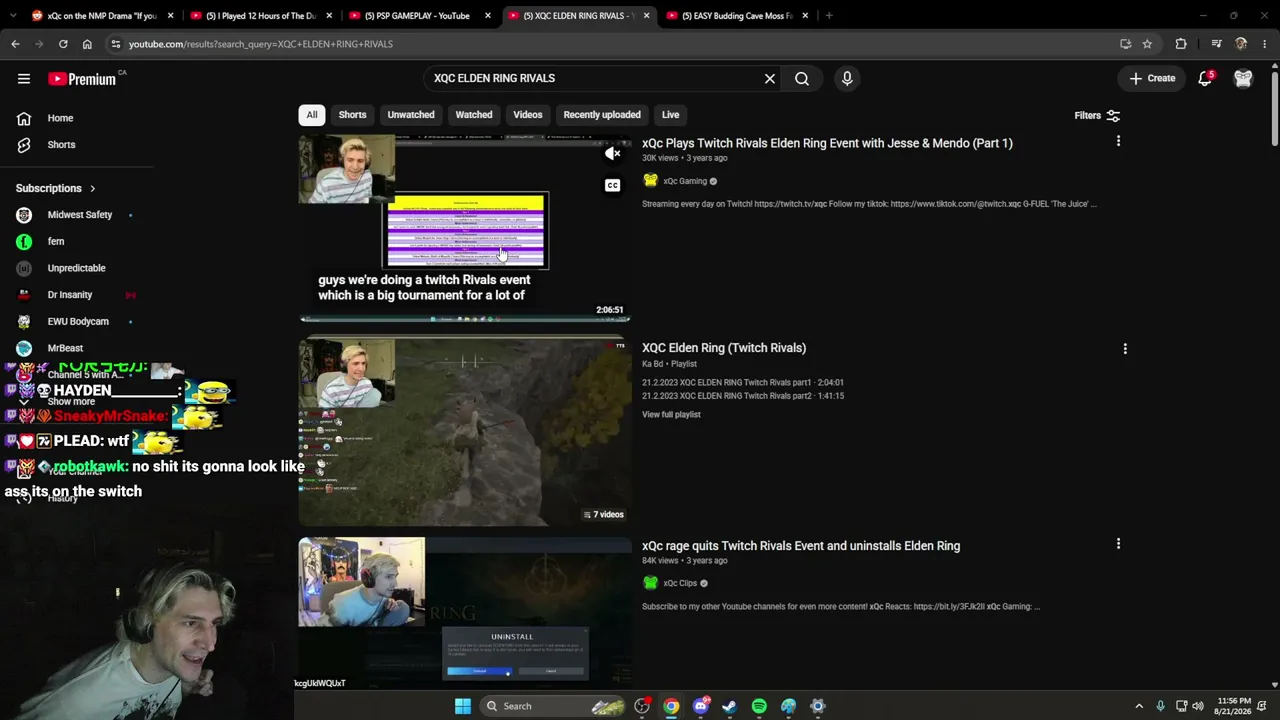Open the xQc rage quits video title
This screenshot has width=1280, height=720.
[801, 546]
